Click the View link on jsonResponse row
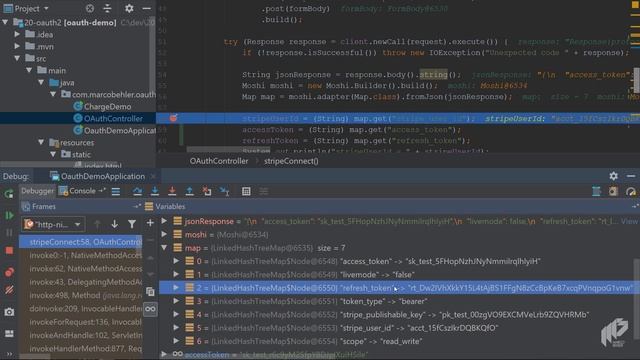The height and width of the screenshot is (360, 640). (629, 221)
